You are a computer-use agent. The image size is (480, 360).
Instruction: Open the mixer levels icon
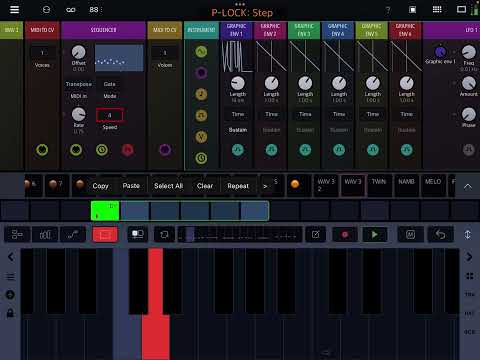(x=45, y=235)
